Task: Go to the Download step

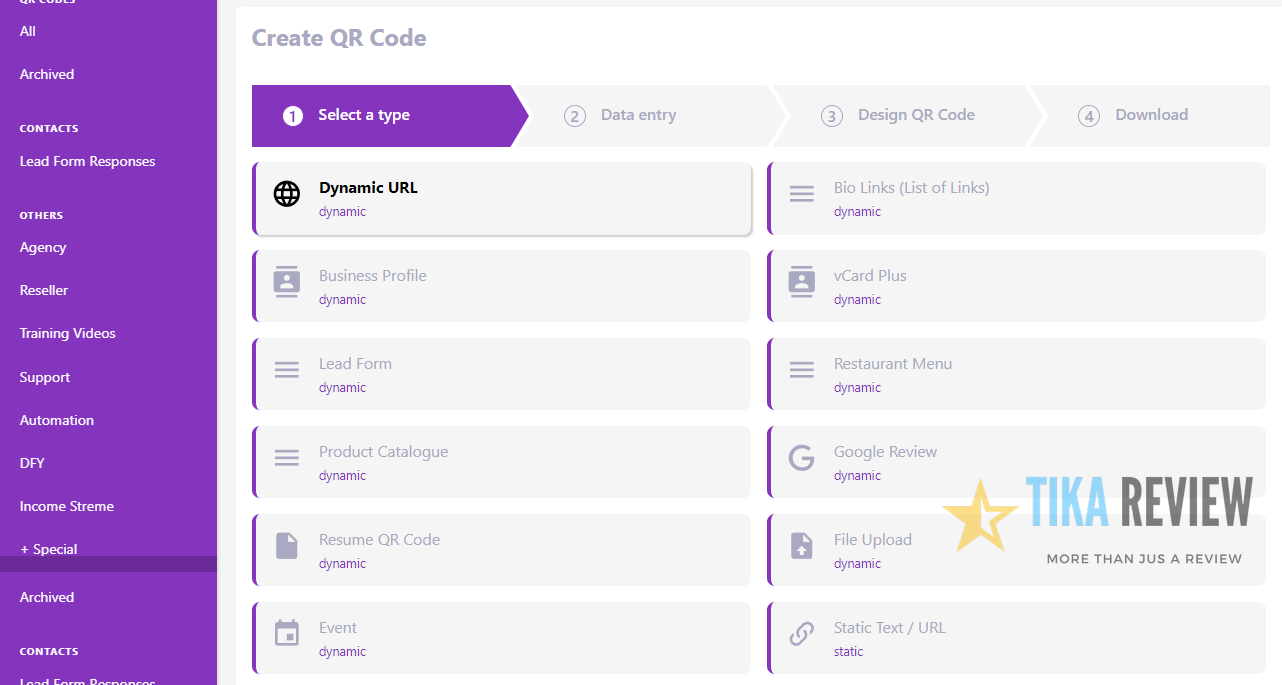Action: tap(1151, 115)
